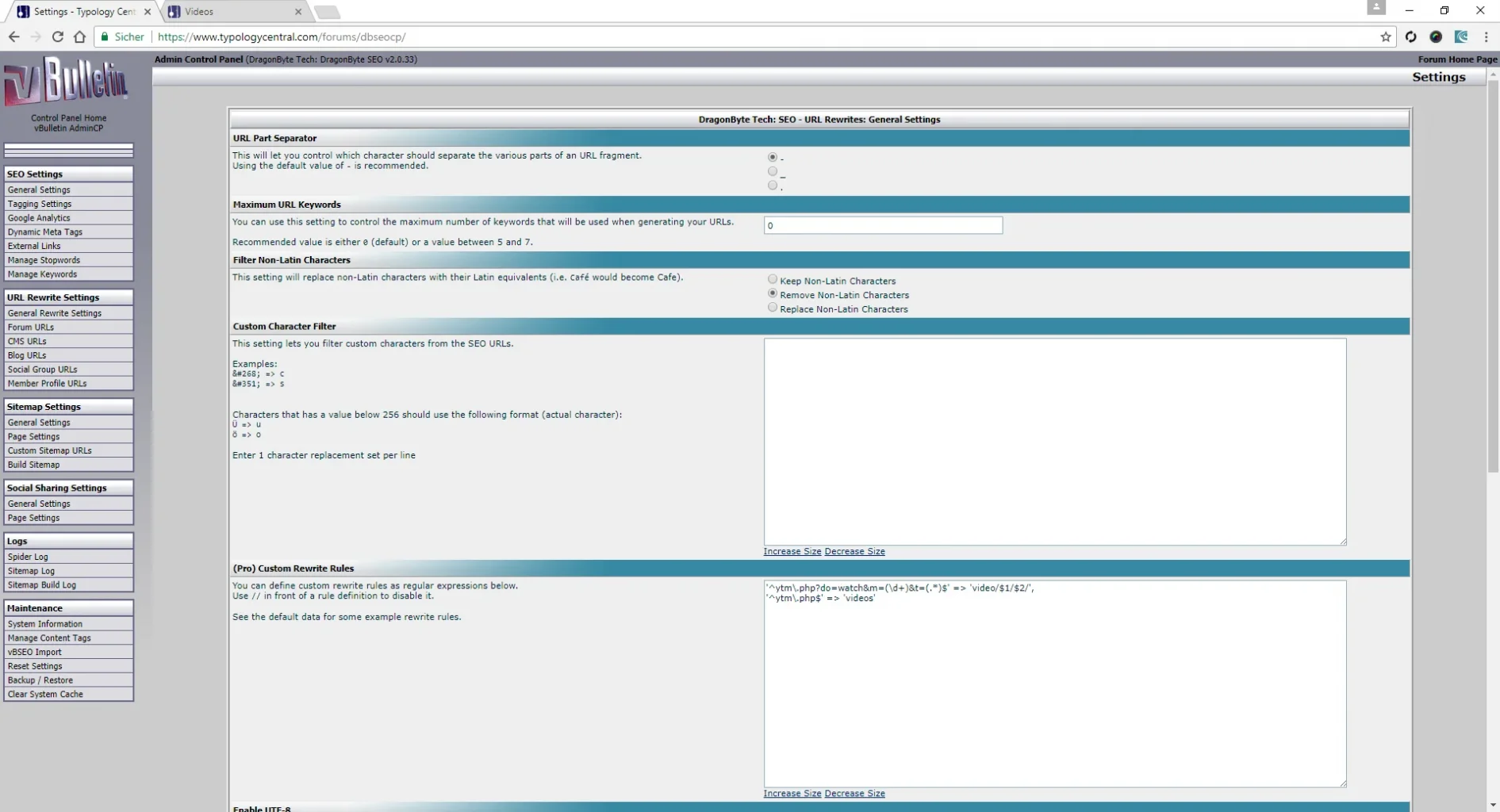Click the browser Back arrow
The height and width of the screenshot is (812, 1500).
13,36
